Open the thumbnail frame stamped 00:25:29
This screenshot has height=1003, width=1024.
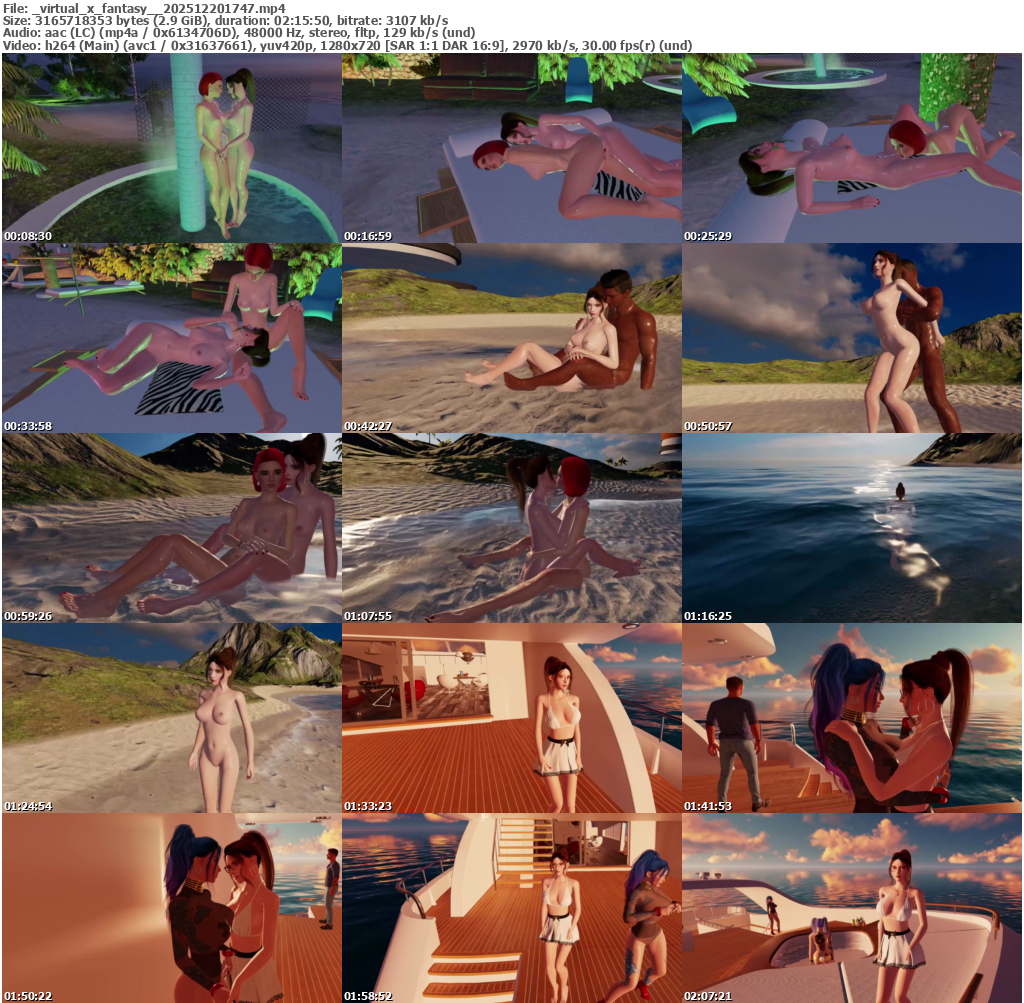[852, 148]
